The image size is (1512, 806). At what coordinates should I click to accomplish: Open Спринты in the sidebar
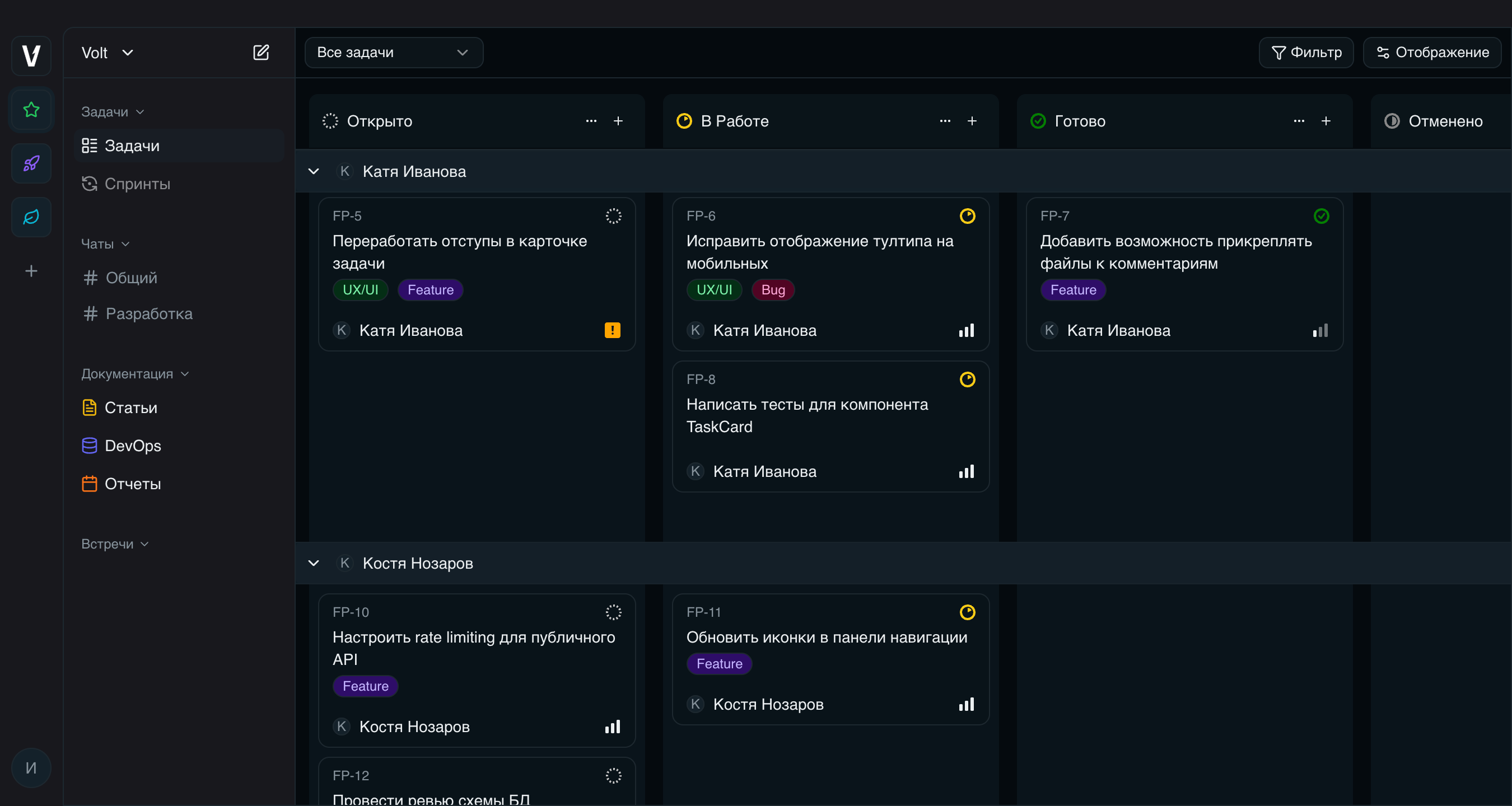click(137, 184)
